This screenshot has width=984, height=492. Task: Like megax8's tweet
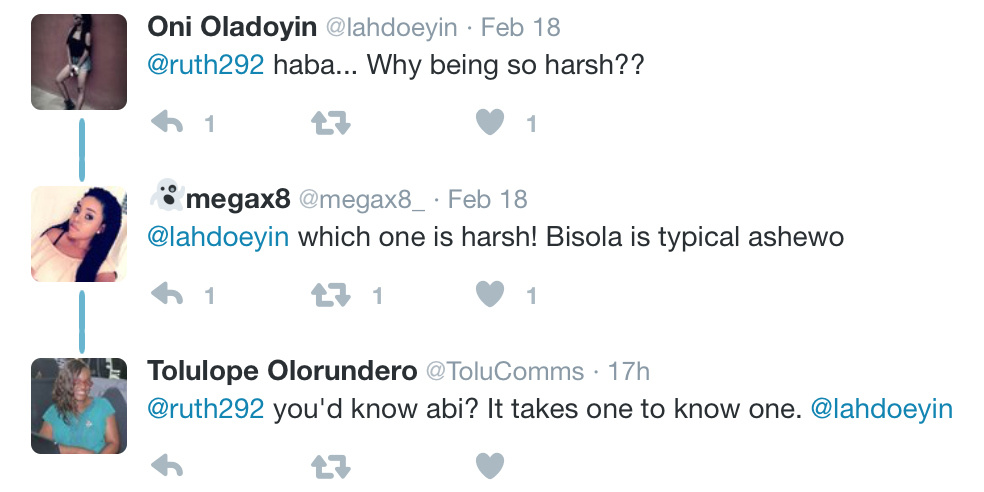tap(490, 294)
